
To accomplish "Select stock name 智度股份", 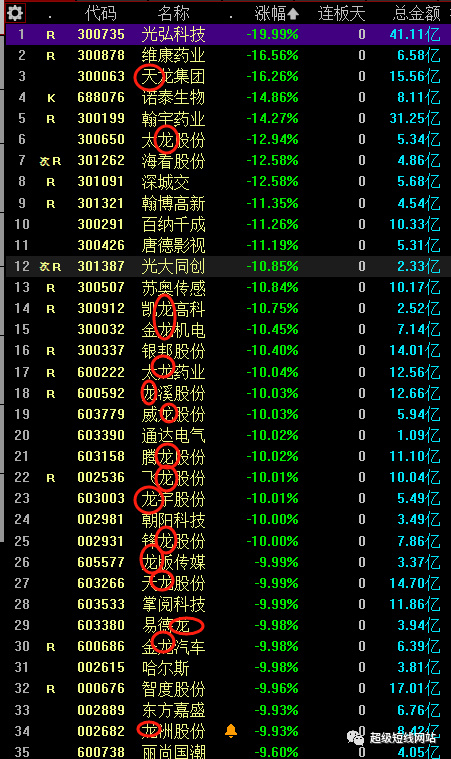I will [173, 688].
